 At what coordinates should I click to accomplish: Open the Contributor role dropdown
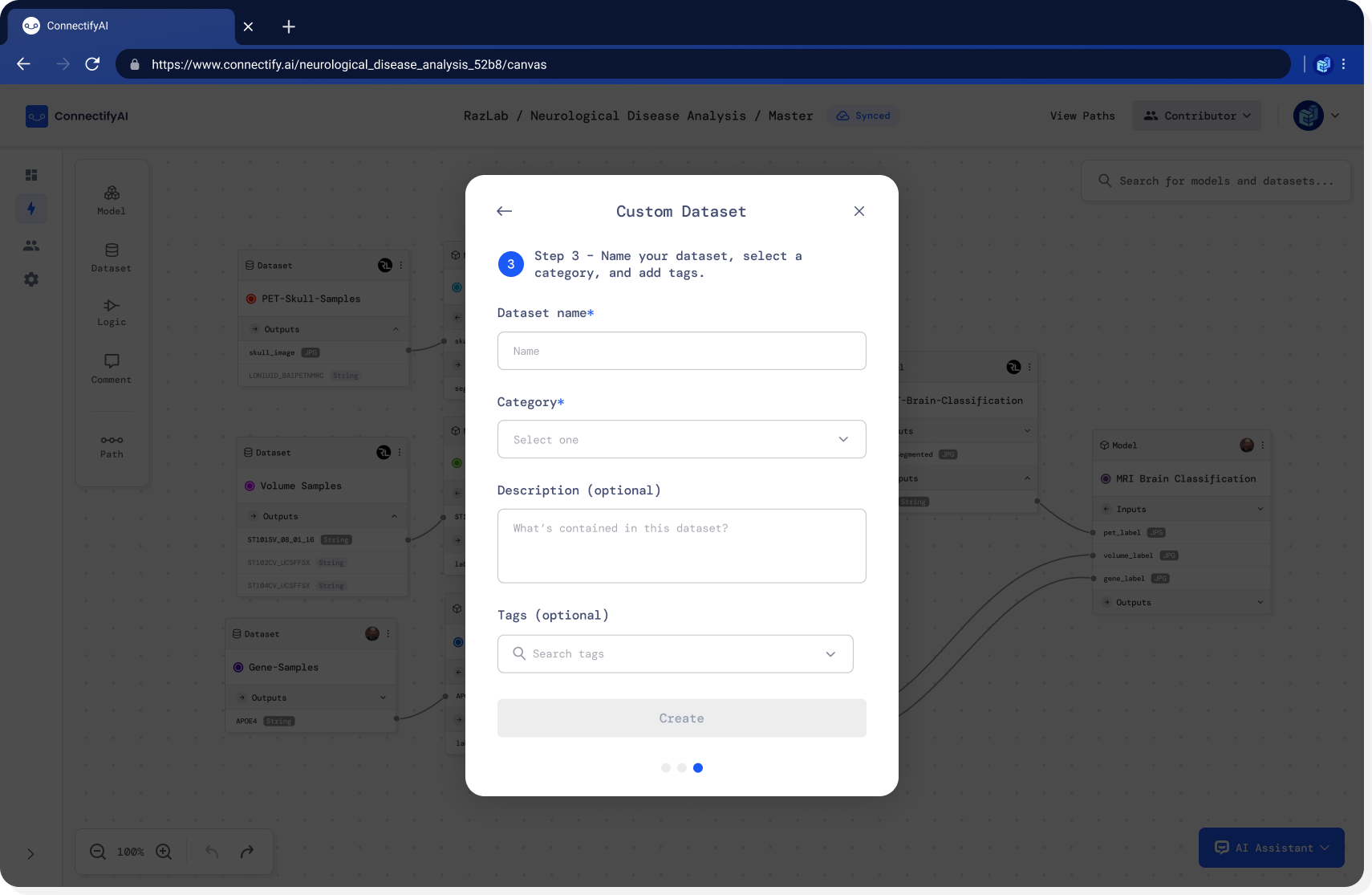pos(1196,116)
